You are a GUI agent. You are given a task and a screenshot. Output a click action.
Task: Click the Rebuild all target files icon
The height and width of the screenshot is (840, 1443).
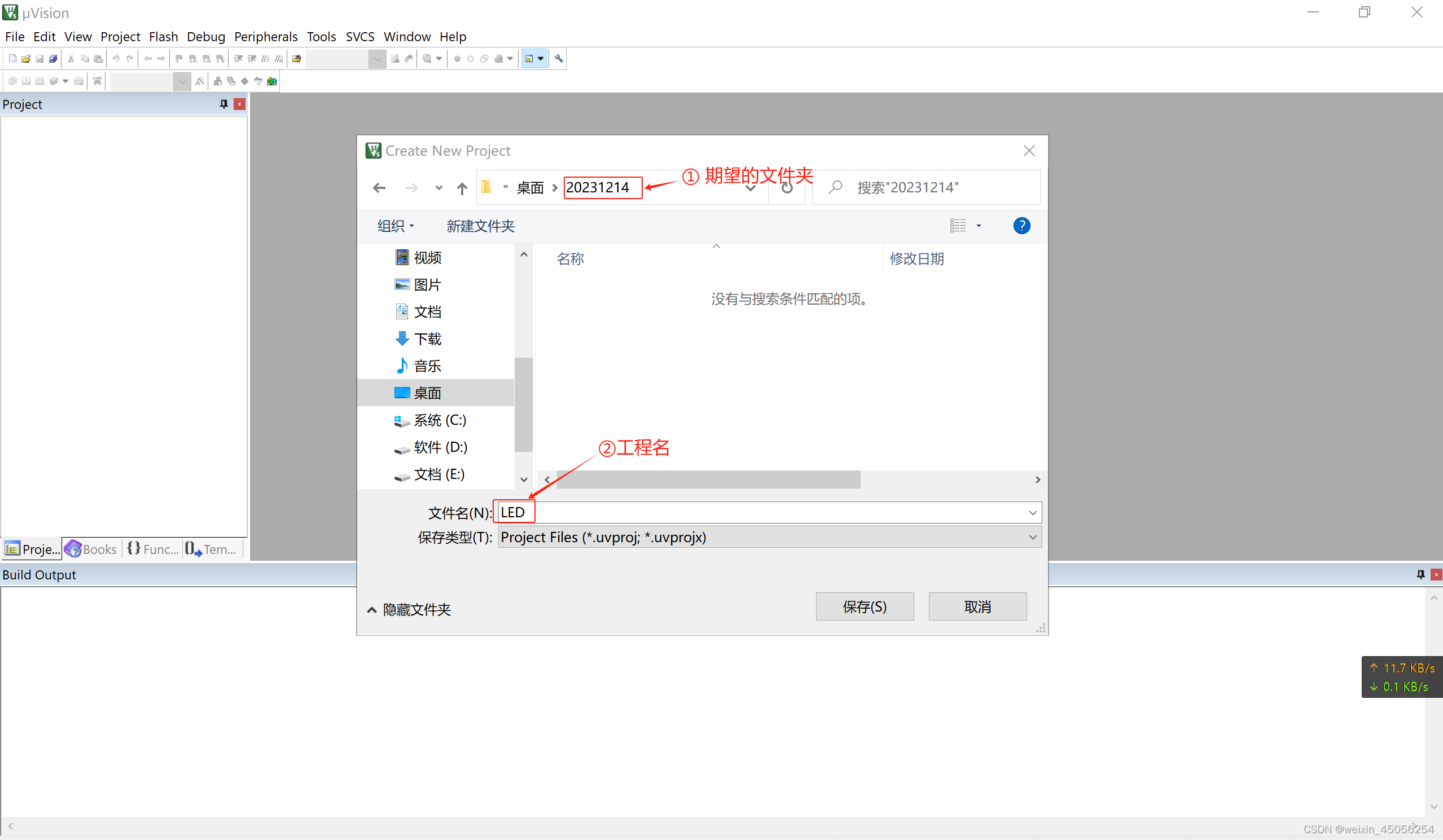point(40,81)
